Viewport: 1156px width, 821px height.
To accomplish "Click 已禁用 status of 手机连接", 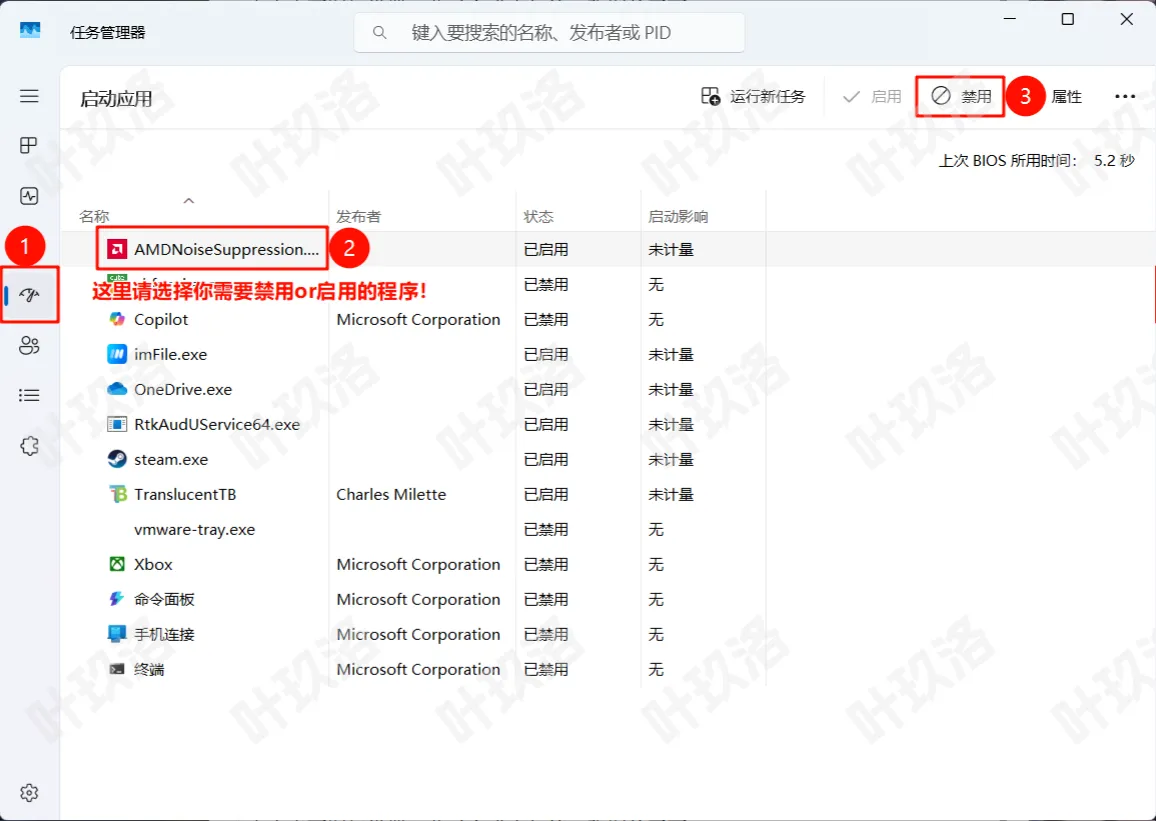I will tap(546, 635).
